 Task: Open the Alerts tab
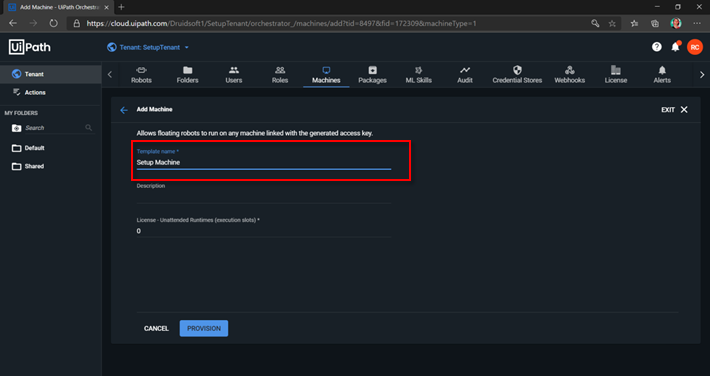click(662, 75)
